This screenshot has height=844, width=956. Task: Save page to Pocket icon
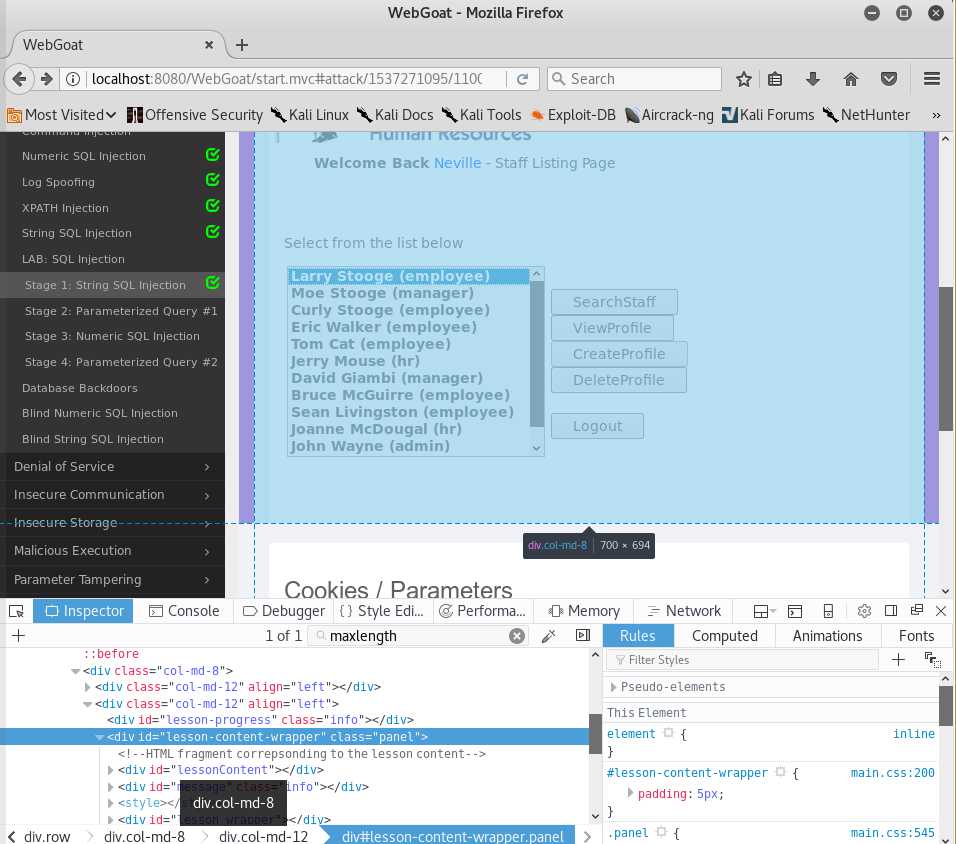pyautogui.click(x=889, y=79)
